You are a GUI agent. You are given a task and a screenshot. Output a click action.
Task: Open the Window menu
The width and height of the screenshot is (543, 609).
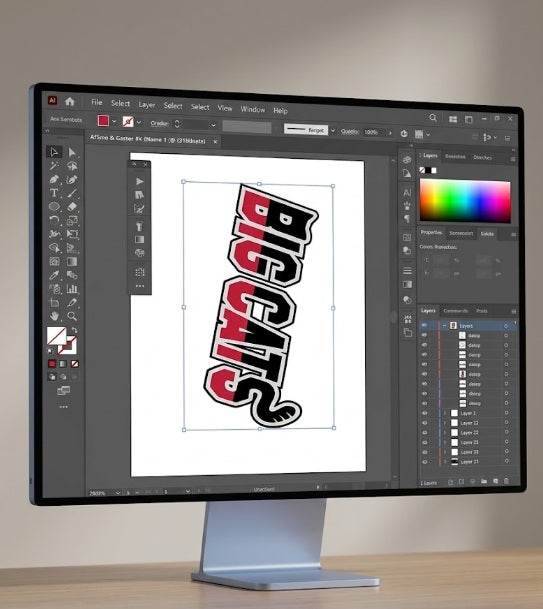(252, 109)
